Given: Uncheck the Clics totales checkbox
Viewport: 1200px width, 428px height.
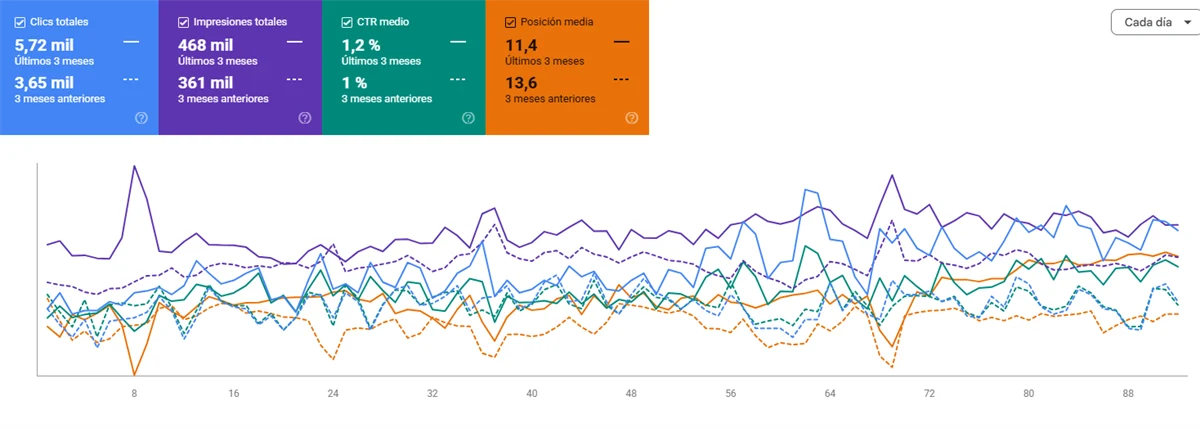Looking at the screenshot, I should (x=20, y=21).
